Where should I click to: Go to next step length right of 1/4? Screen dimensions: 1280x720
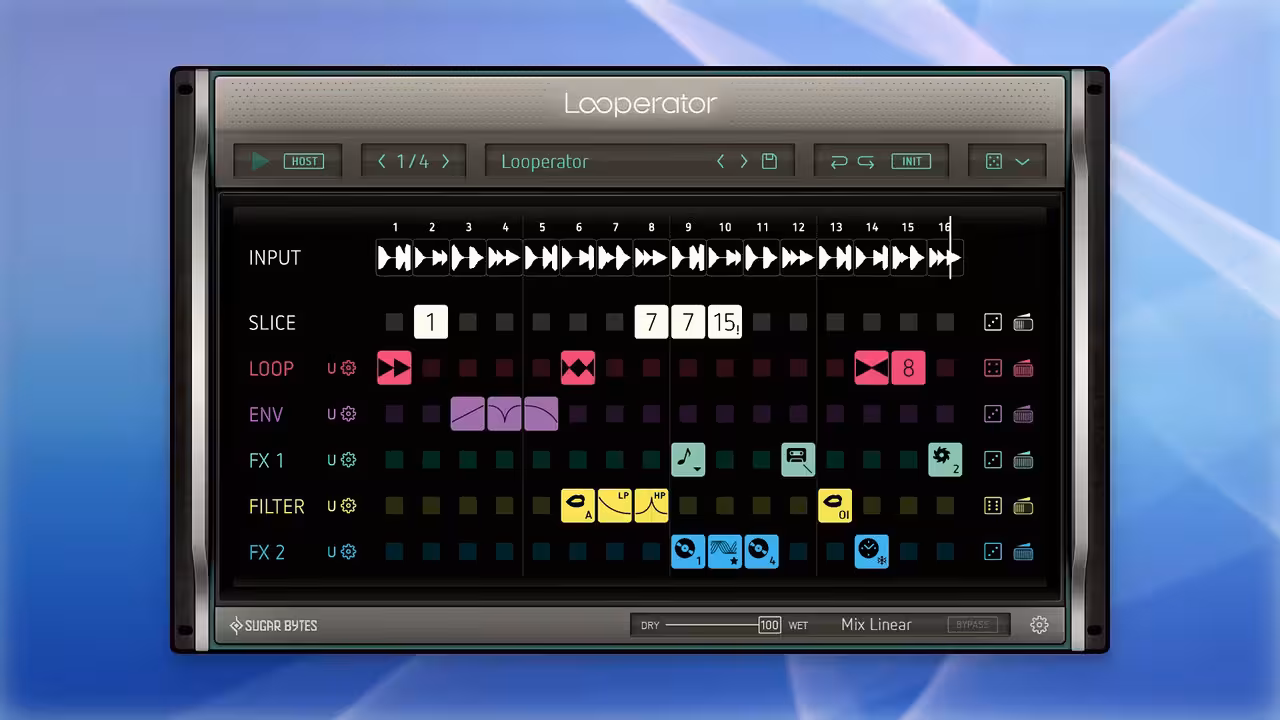pos(446,161)
